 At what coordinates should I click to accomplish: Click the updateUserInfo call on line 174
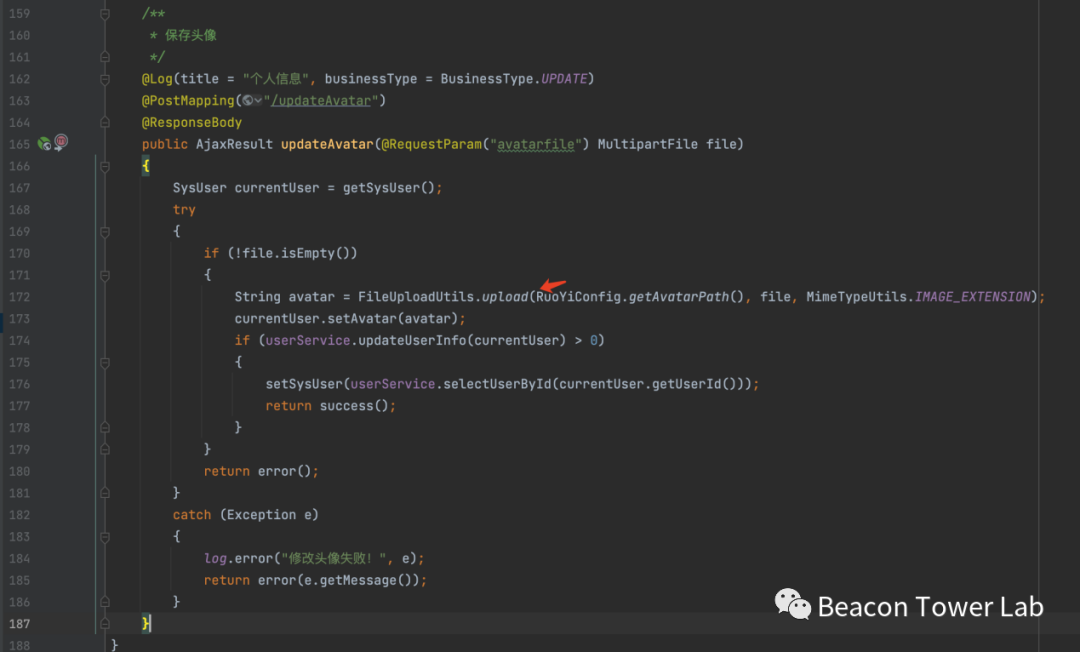point(413,340)
